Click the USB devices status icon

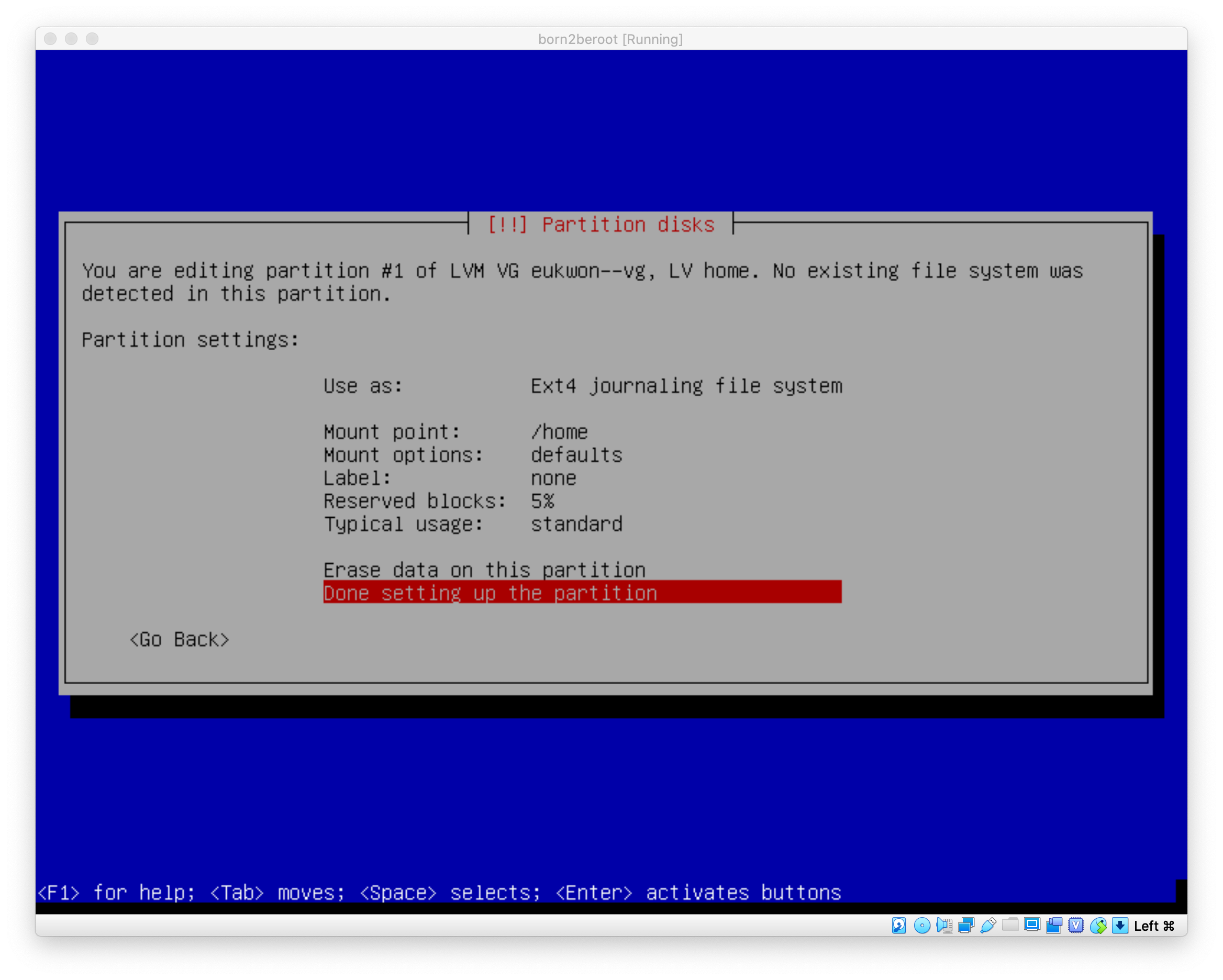click(x=988, y=926)
